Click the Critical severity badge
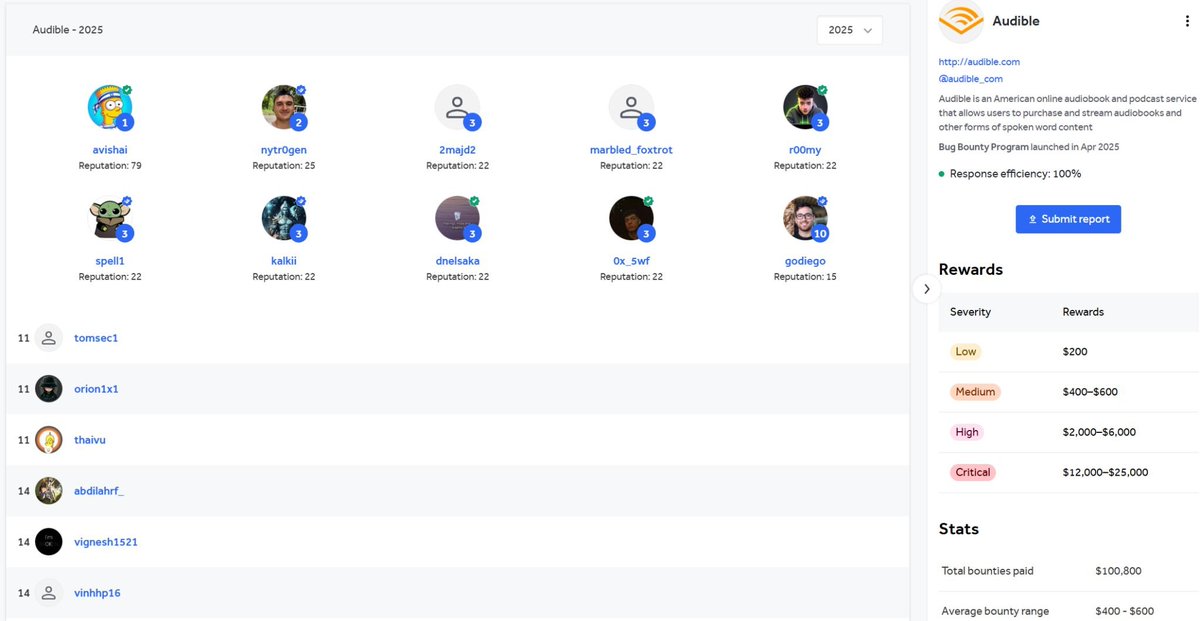The image size is (1200, 621). pyautogui.click(x=973, y=472)
